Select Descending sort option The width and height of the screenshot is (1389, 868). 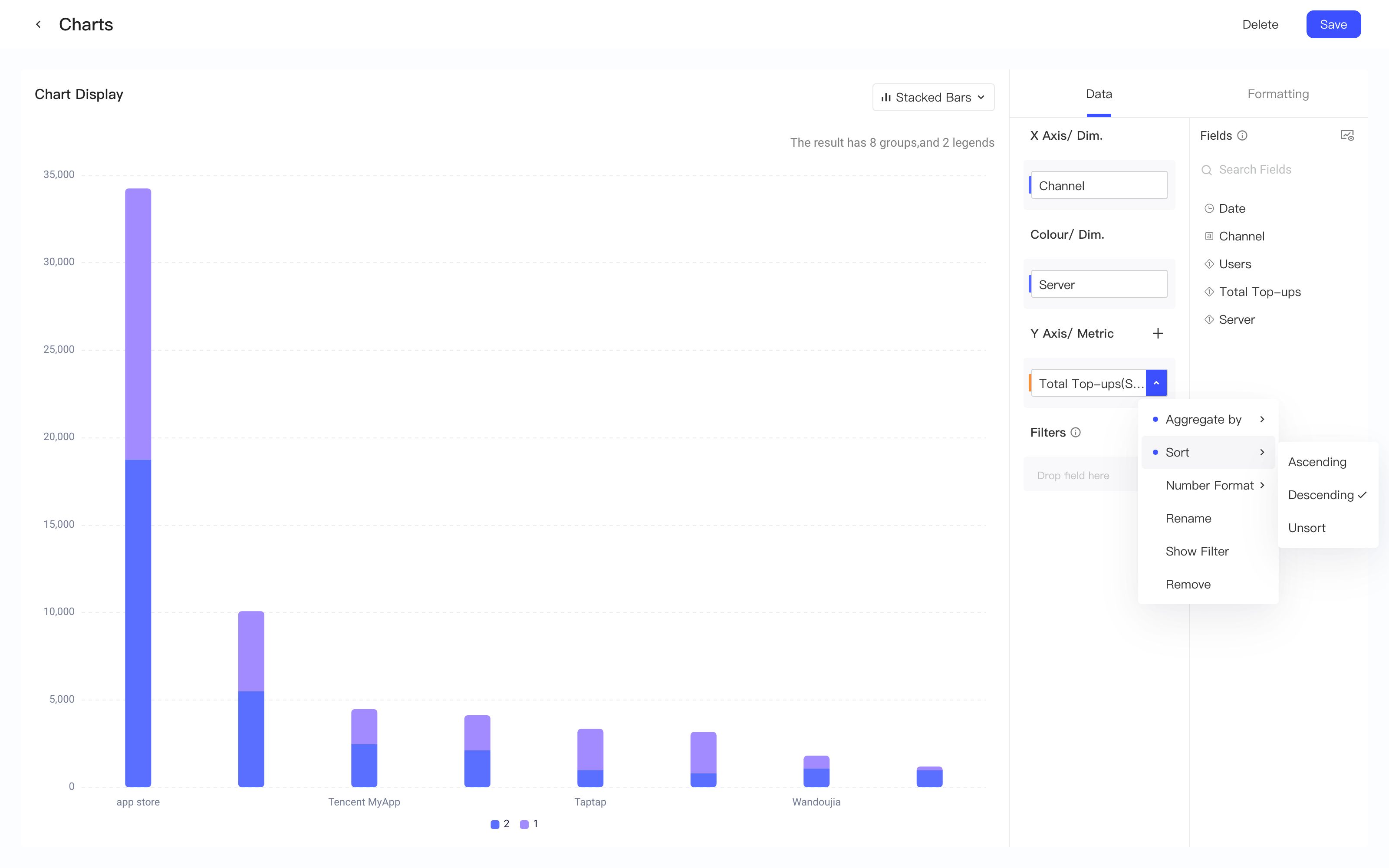click(1328, 495)
